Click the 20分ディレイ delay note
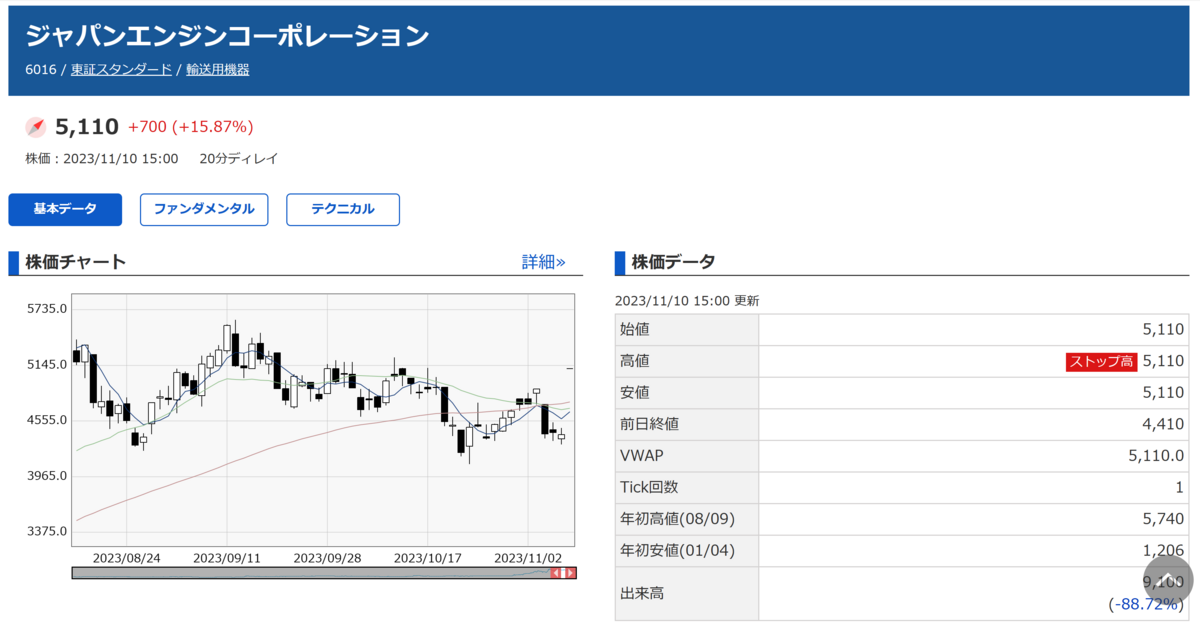The image size is (1200, 627). tap(239, 158)
